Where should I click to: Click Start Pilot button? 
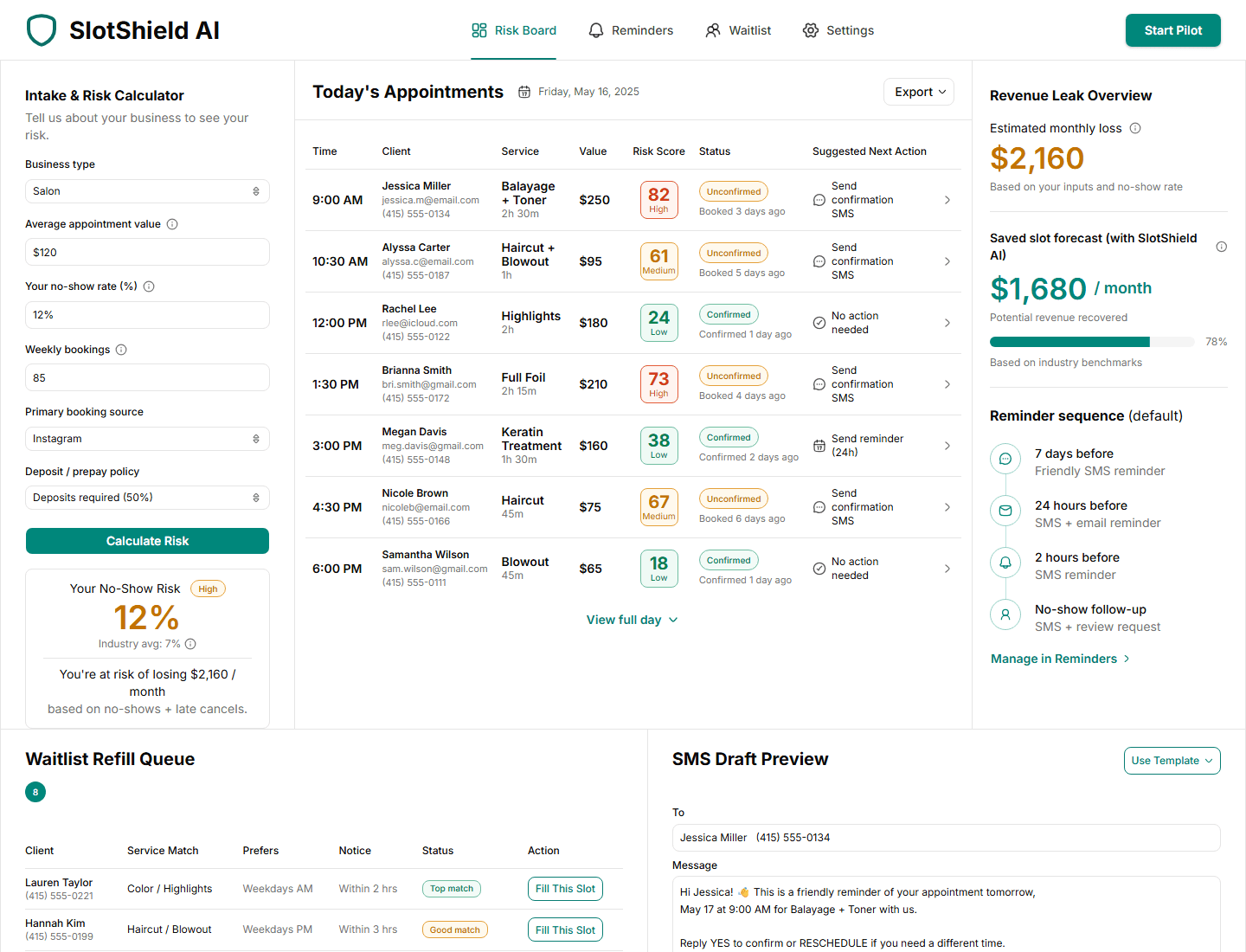tap(1172, 30)
